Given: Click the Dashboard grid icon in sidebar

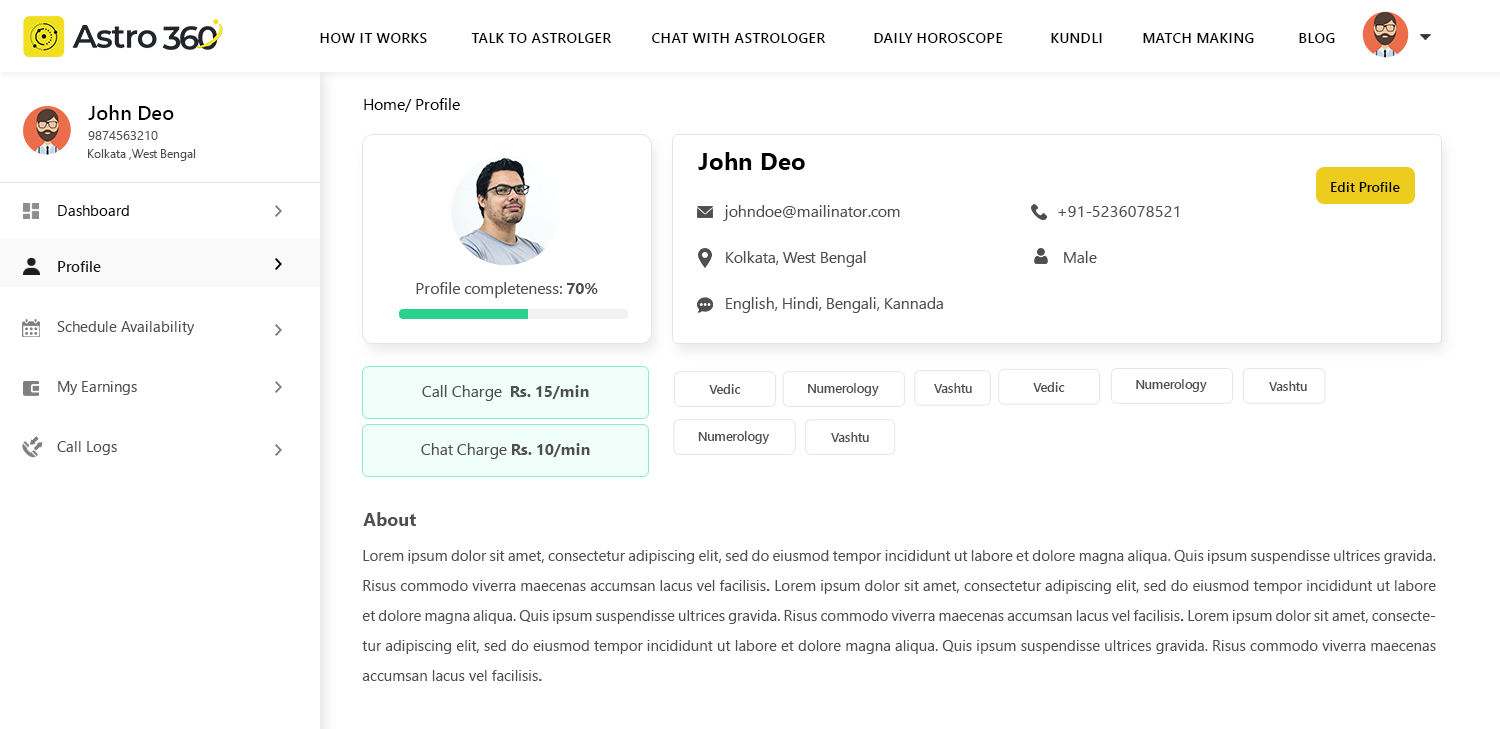Looking at the screenshot, I should [31, 211].
